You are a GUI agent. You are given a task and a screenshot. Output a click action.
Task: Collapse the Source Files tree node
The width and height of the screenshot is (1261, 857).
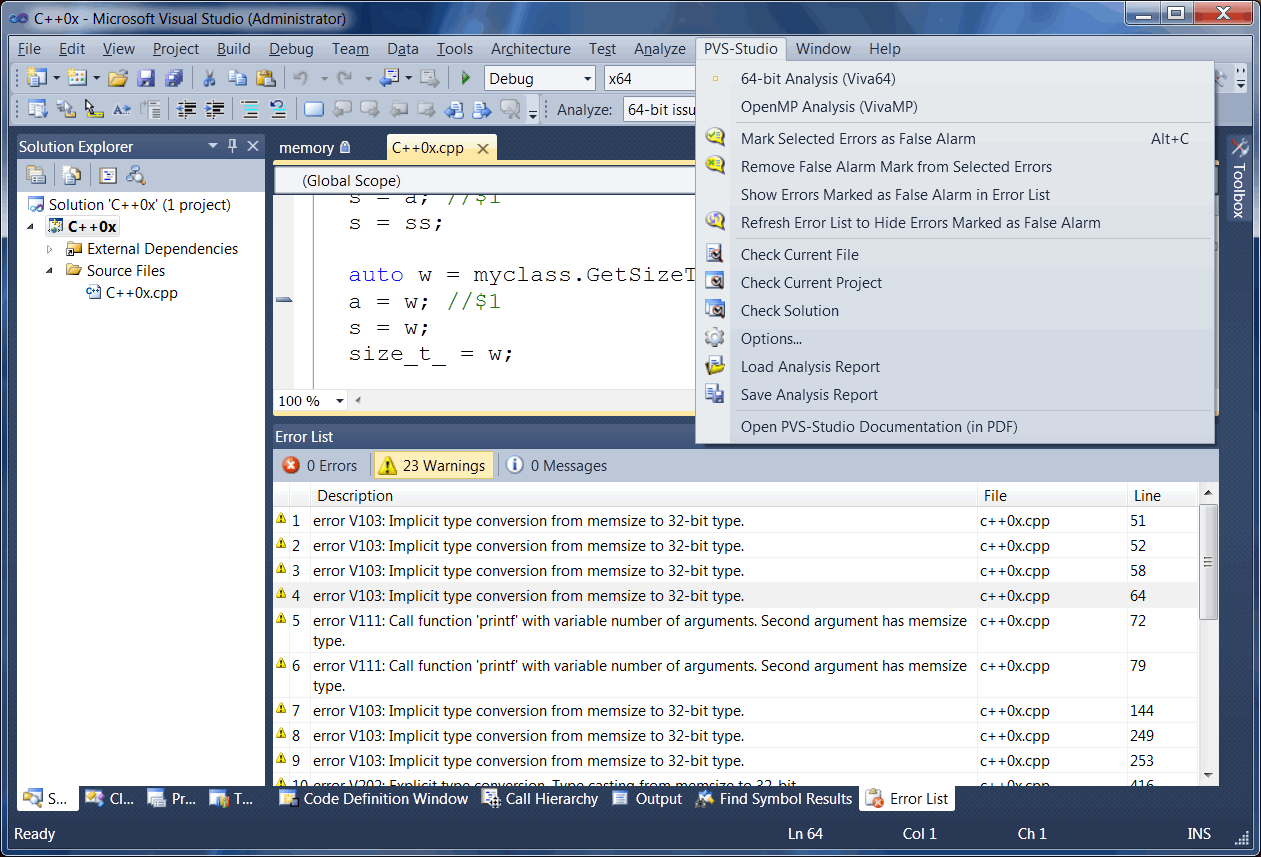click(50, 270)
